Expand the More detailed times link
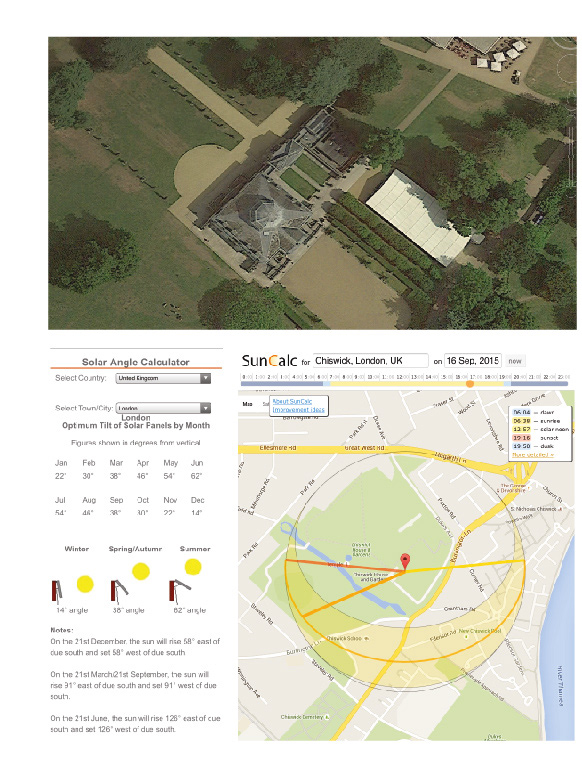Image resolution: width=582 pixels, height=775 pixels. (533, 455)
